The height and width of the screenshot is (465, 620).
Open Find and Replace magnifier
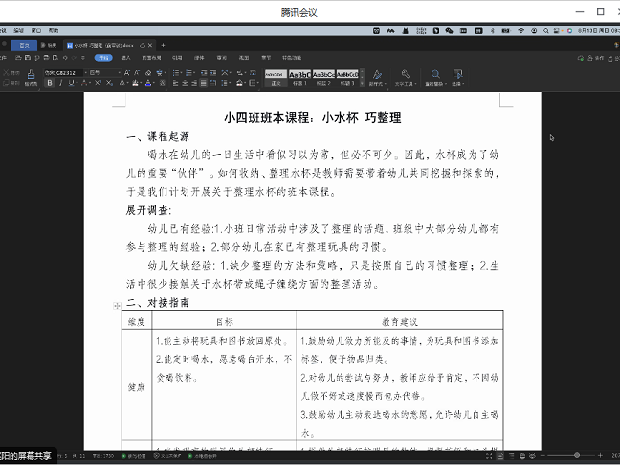(435, 78)
